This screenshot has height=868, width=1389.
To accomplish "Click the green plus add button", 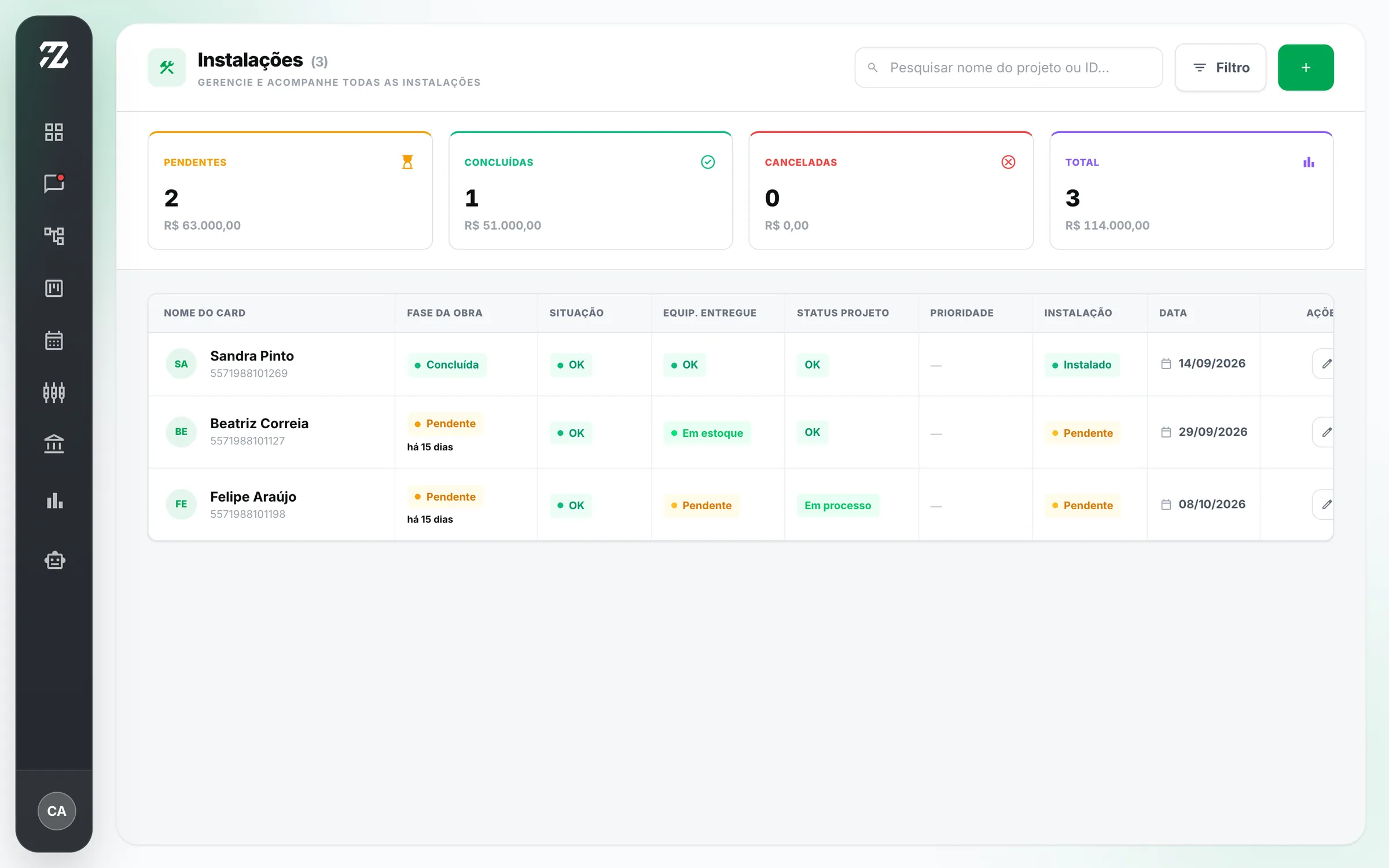I will pos(1306,68).
